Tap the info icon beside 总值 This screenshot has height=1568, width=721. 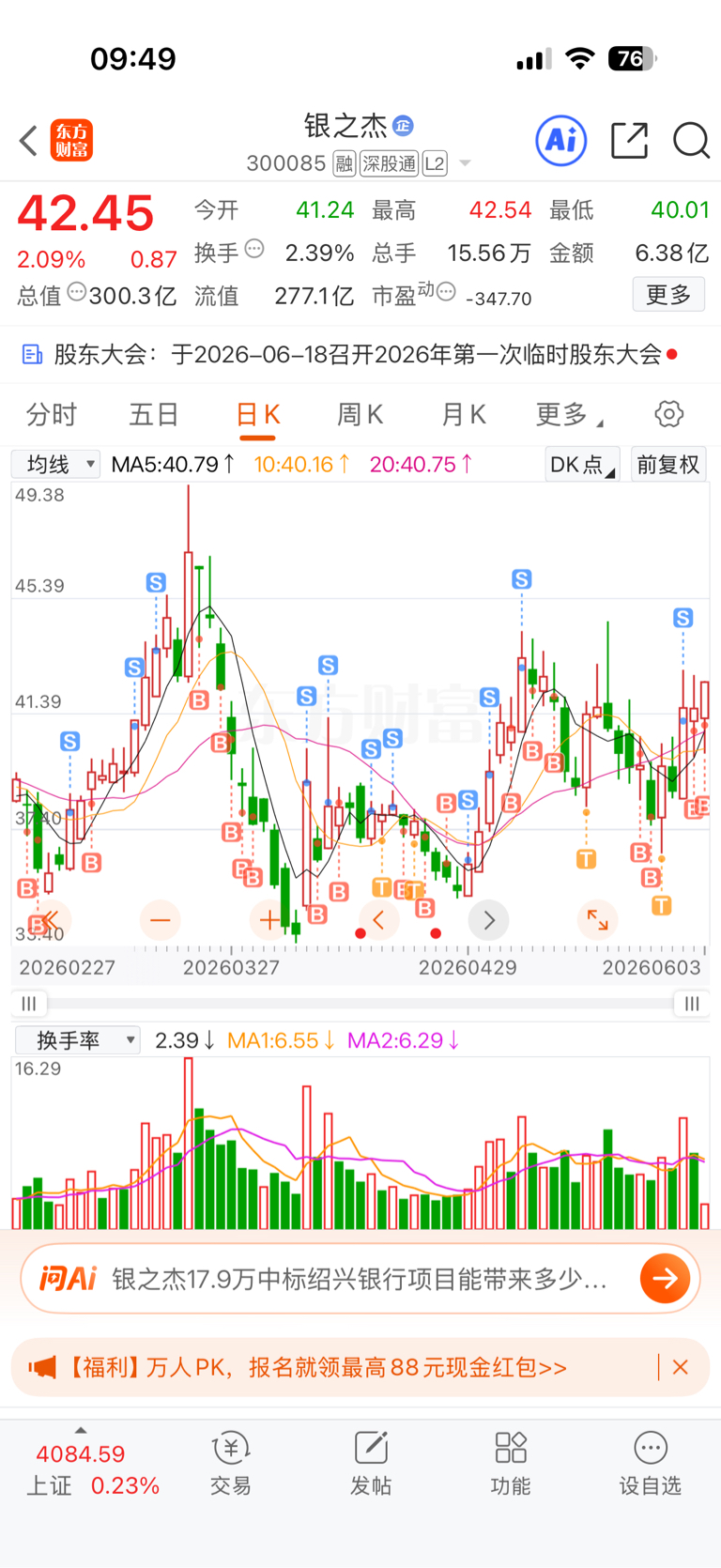tap(76, 292)
